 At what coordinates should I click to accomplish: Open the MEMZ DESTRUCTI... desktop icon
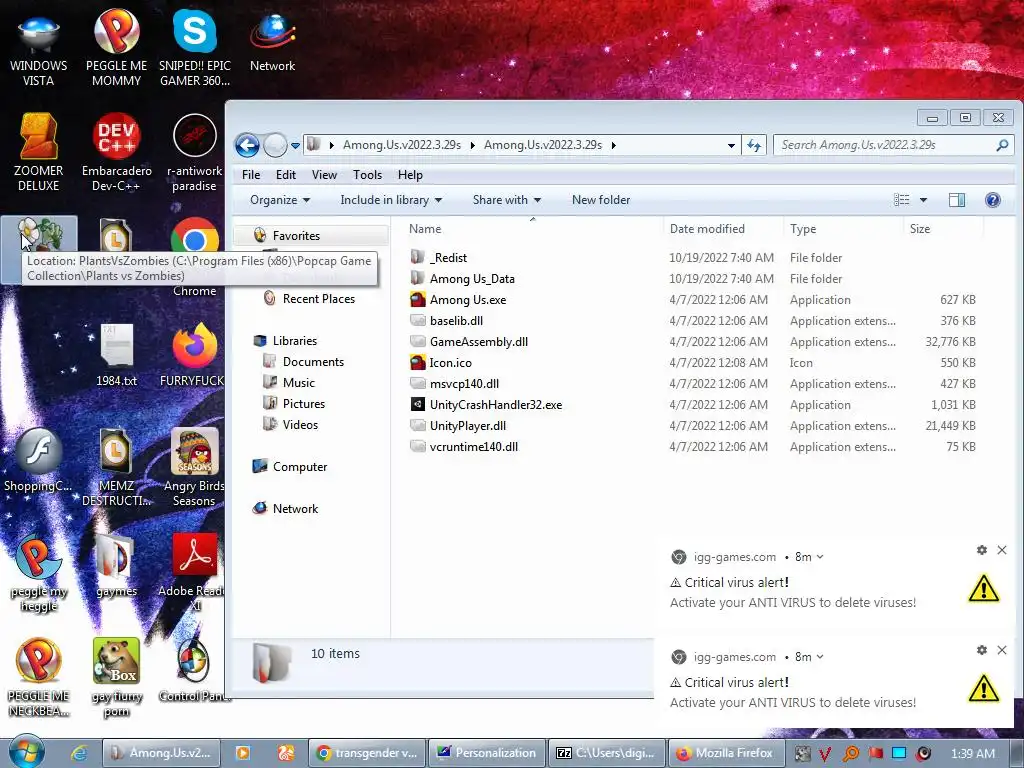pyautogui.click(x=116, y=467)
